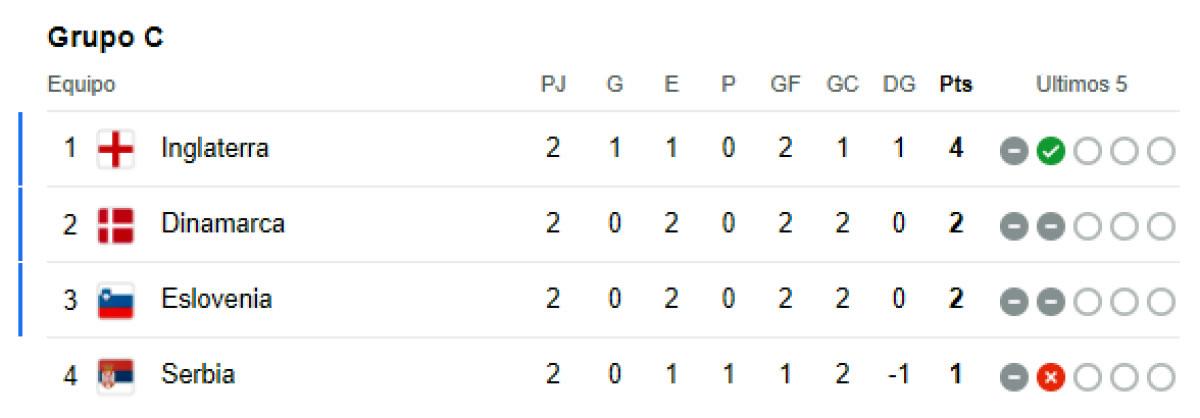Click Serbia's red loss X icon
Viewport: 1200px width, 418px height.
1049,377
